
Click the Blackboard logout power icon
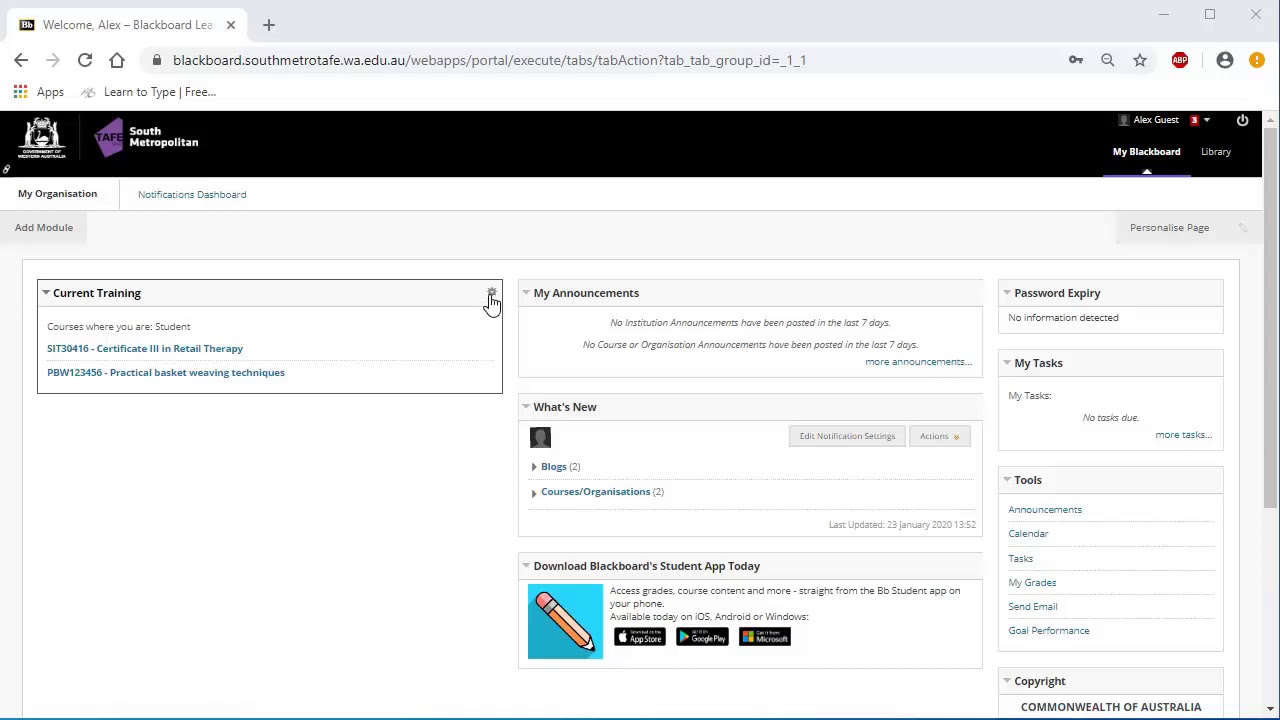pyautogui.click(x=1242, y=120)
